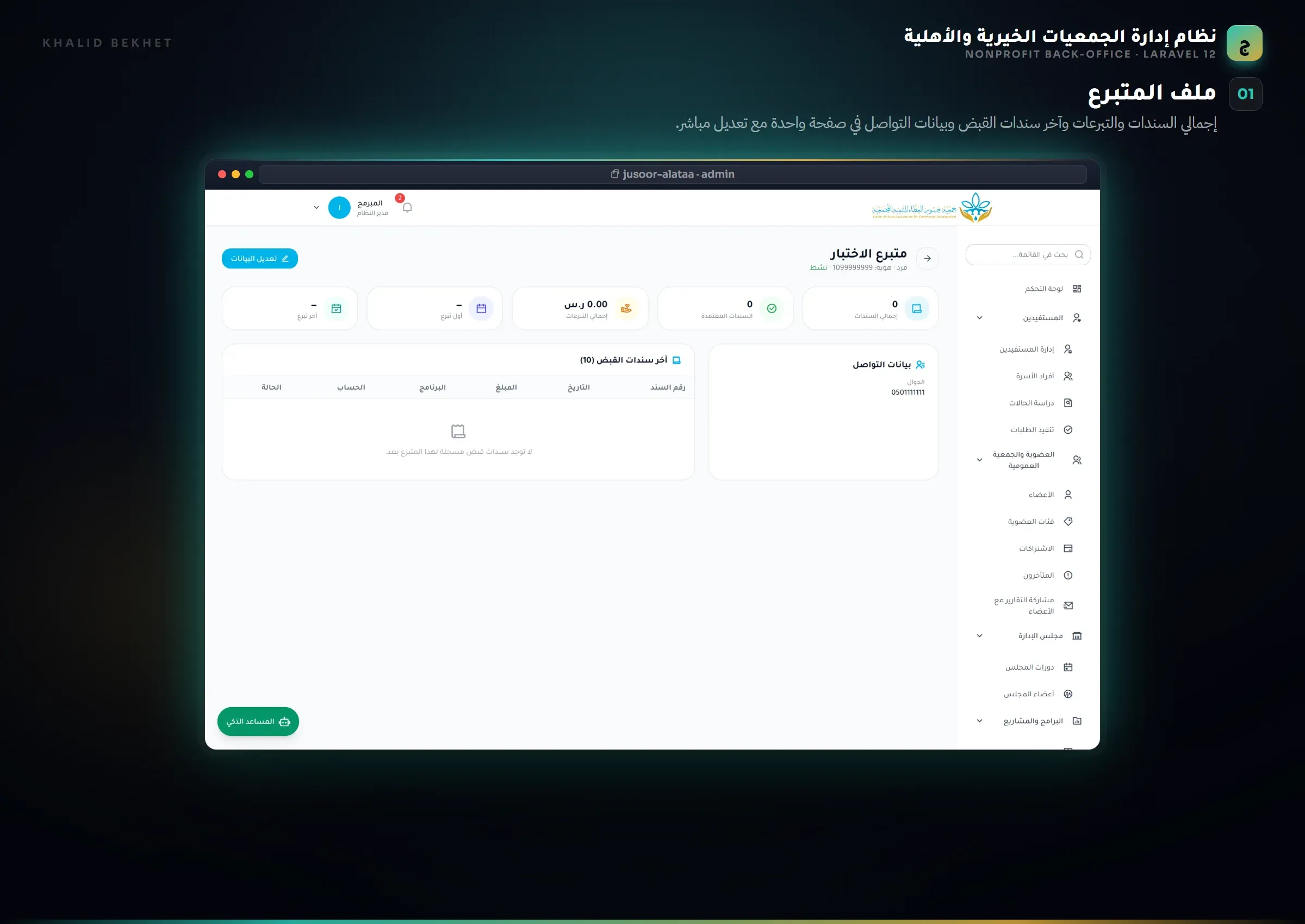Image resolution: width=1305 pixels, height=924 pixels.
Task: Click the أول تبرع calendar icon
Action: click(481, 308)
